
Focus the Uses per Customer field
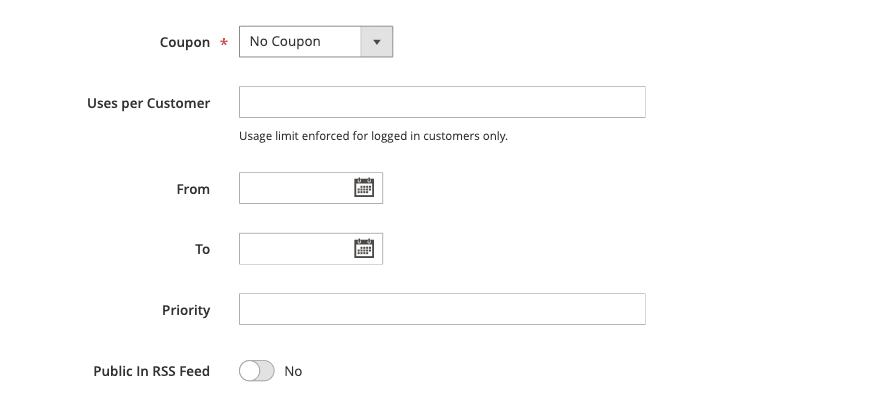click(x=442, y=102)
